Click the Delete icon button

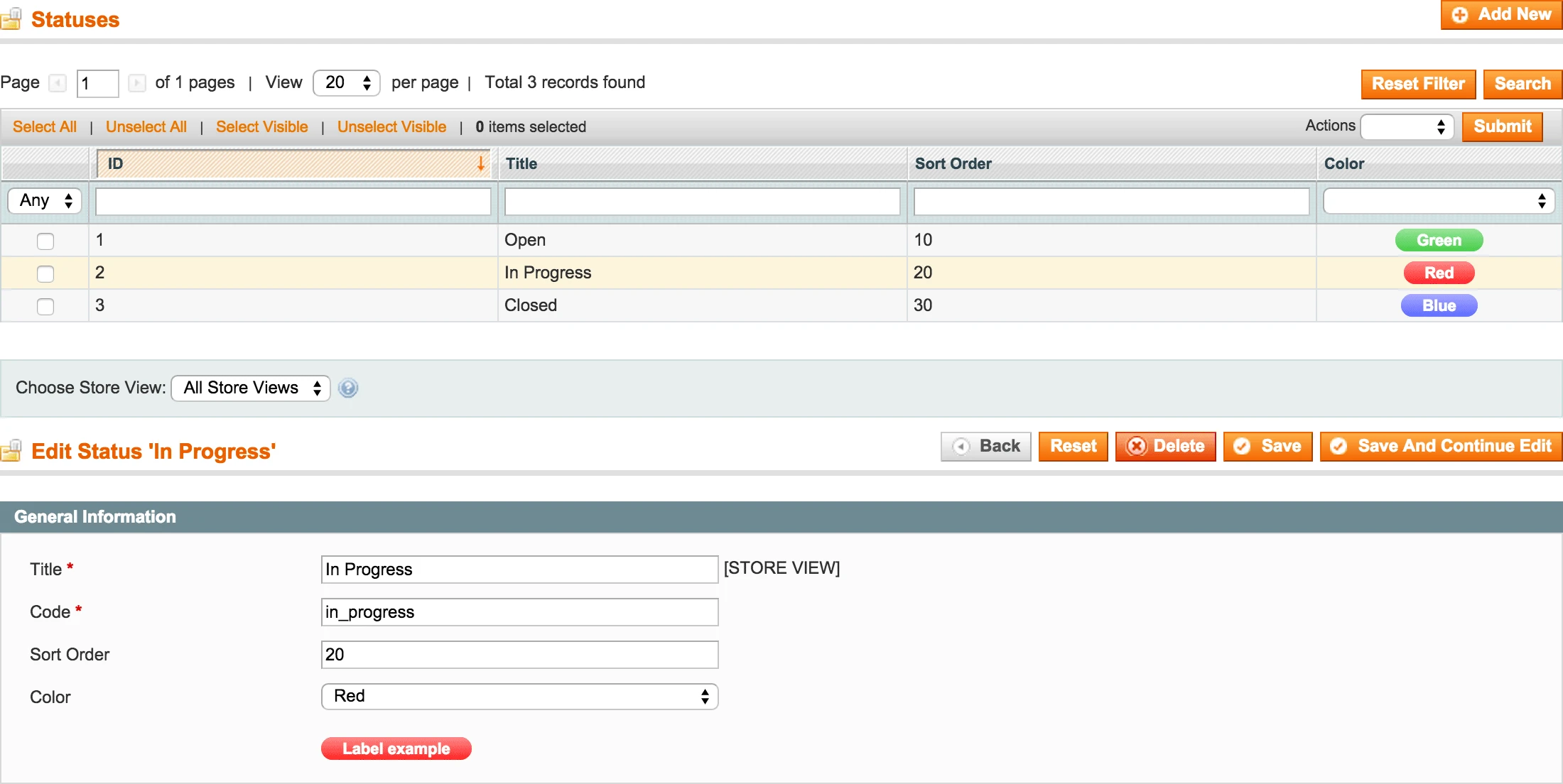(x=1137, y=447)
